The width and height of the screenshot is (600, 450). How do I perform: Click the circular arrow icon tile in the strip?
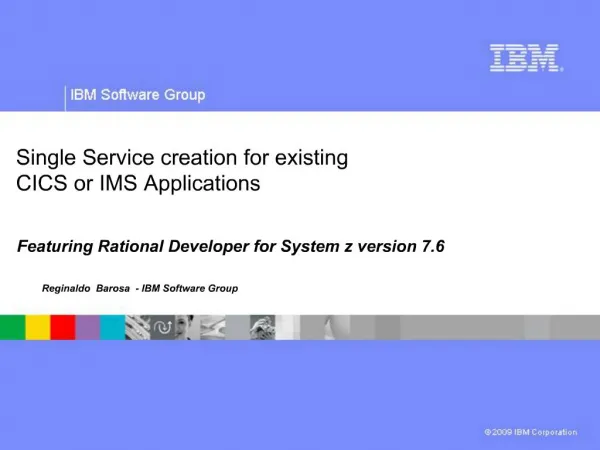(163, 327)
